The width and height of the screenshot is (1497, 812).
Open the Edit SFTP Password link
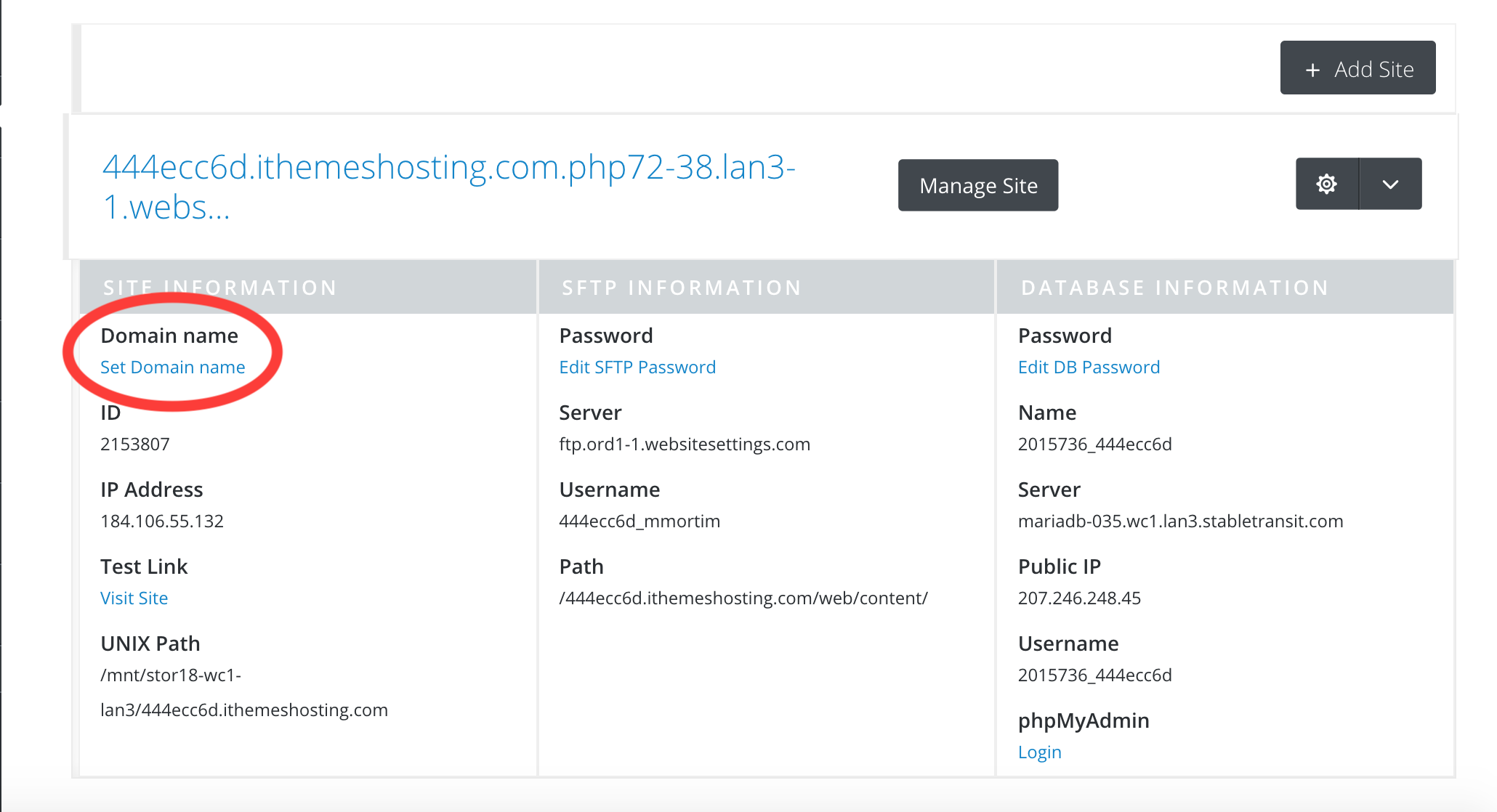coord(637,368)
